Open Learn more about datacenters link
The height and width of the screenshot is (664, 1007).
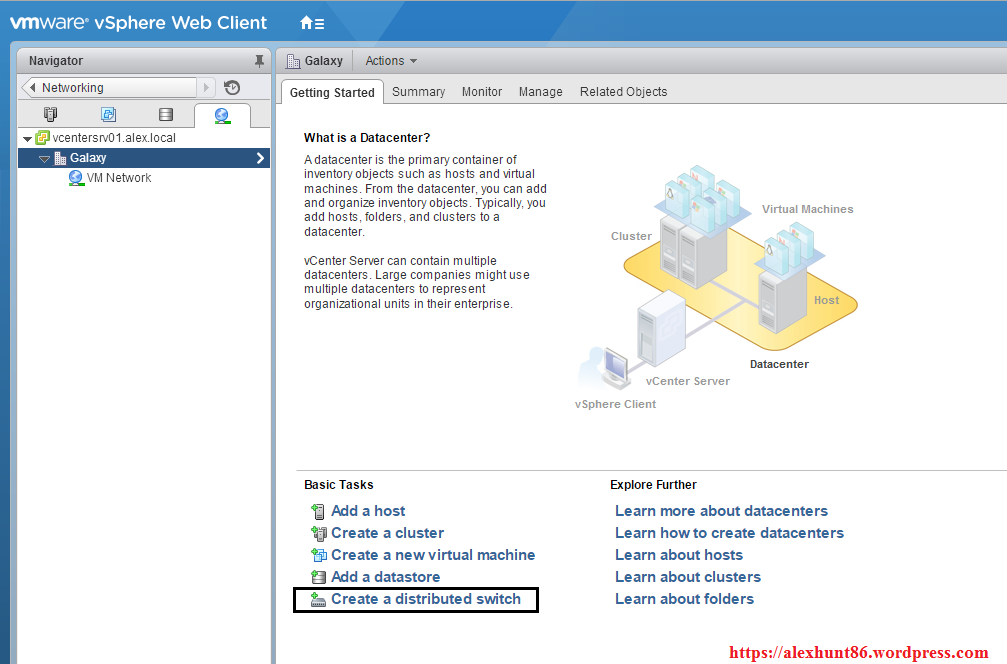click(721, 511)
